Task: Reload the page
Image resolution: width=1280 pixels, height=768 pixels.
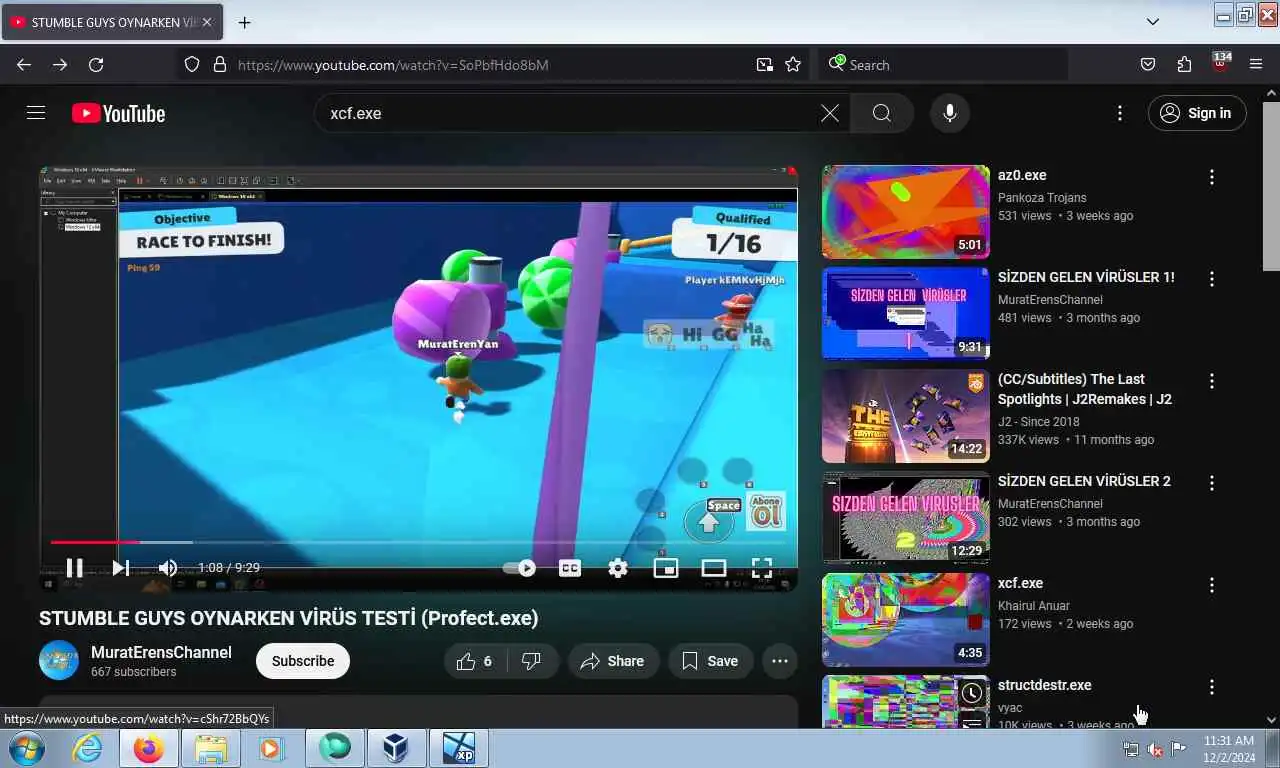Action: pyautogui.click(x=96, y=64)
